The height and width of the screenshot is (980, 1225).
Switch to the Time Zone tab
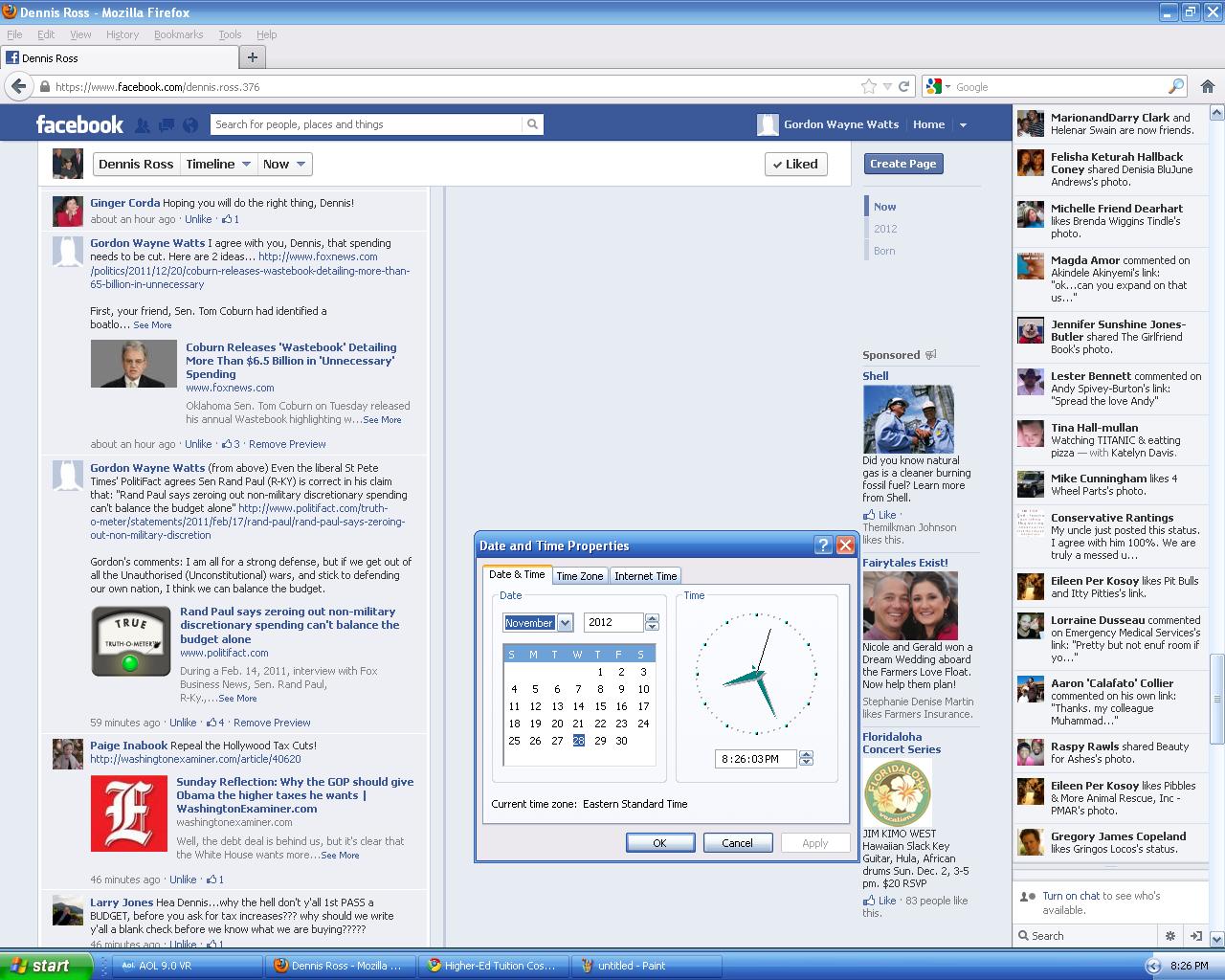click(x=579, y=576)
